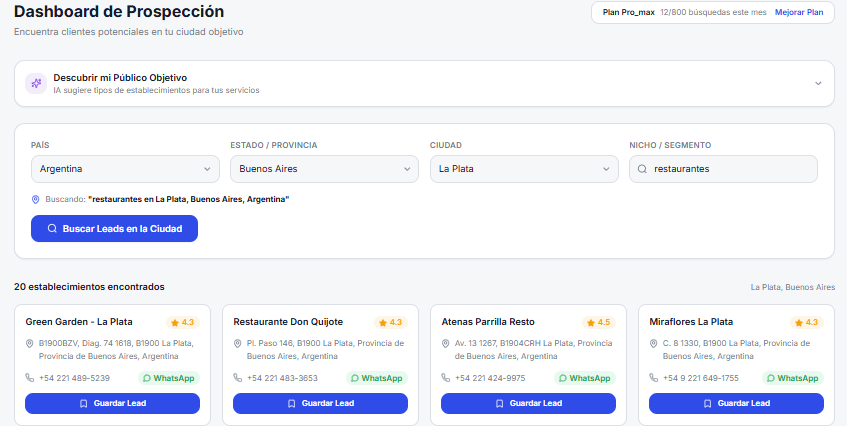Expand the Descubrir mi Público Objetivo panel

[x=818, y=84]
